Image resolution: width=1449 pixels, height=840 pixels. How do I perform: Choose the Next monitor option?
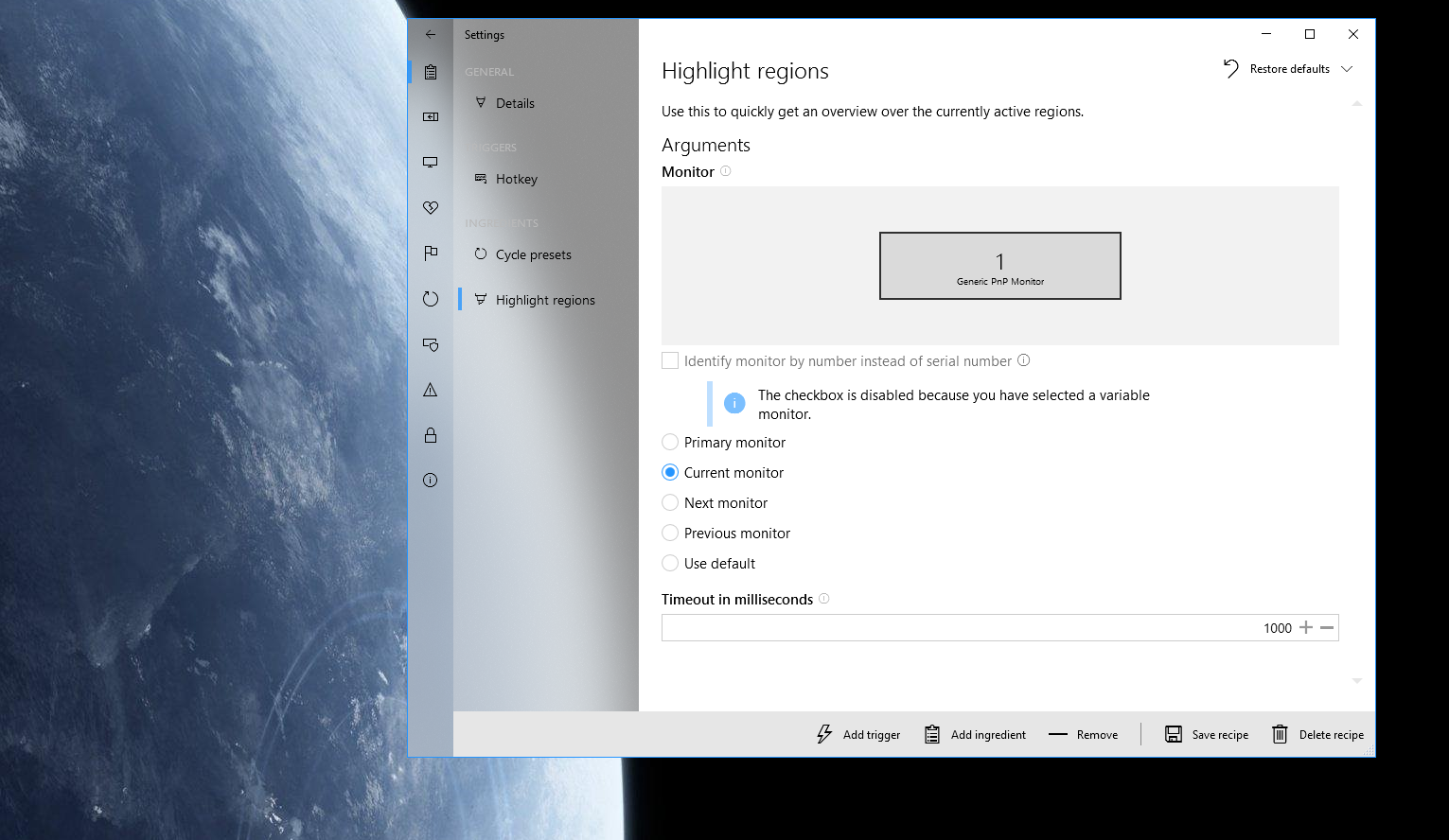tap(670, 502)
